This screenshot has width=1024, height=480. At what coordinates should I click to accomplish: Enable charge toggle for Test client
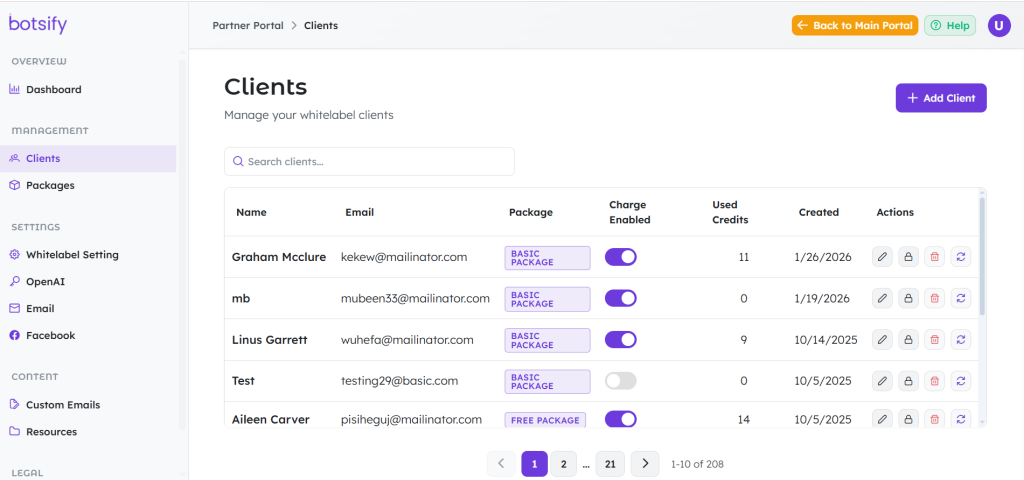tap(620, 381)
